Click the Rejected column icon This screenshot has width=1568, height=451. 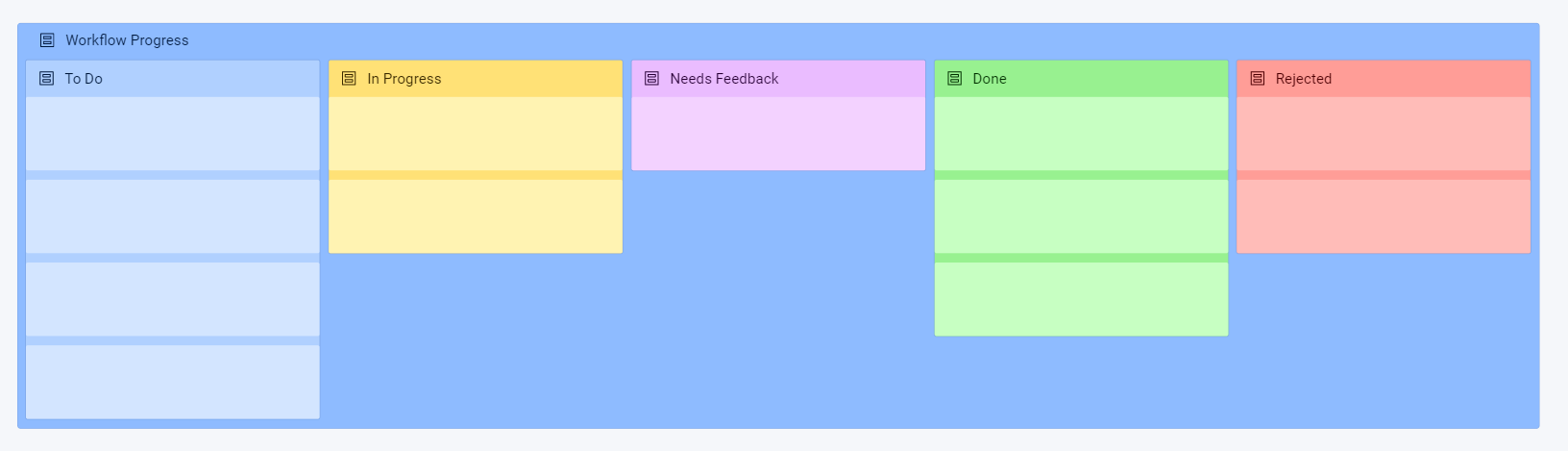pos(1257,79)
